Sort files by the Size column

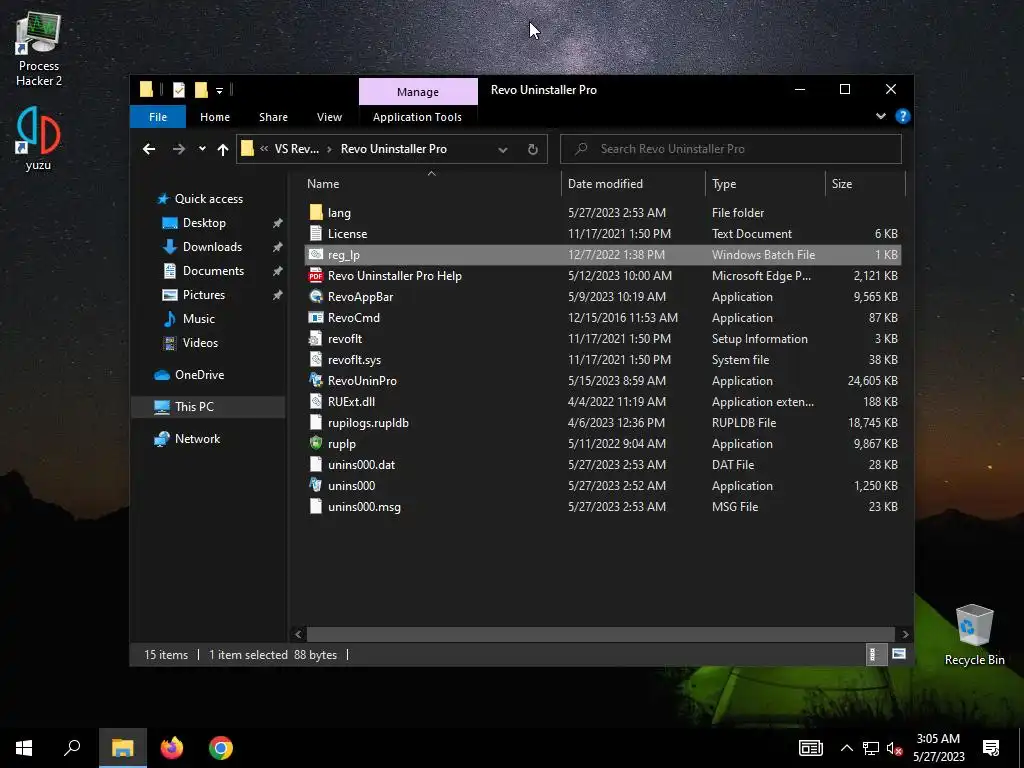[x=865, y=184]
